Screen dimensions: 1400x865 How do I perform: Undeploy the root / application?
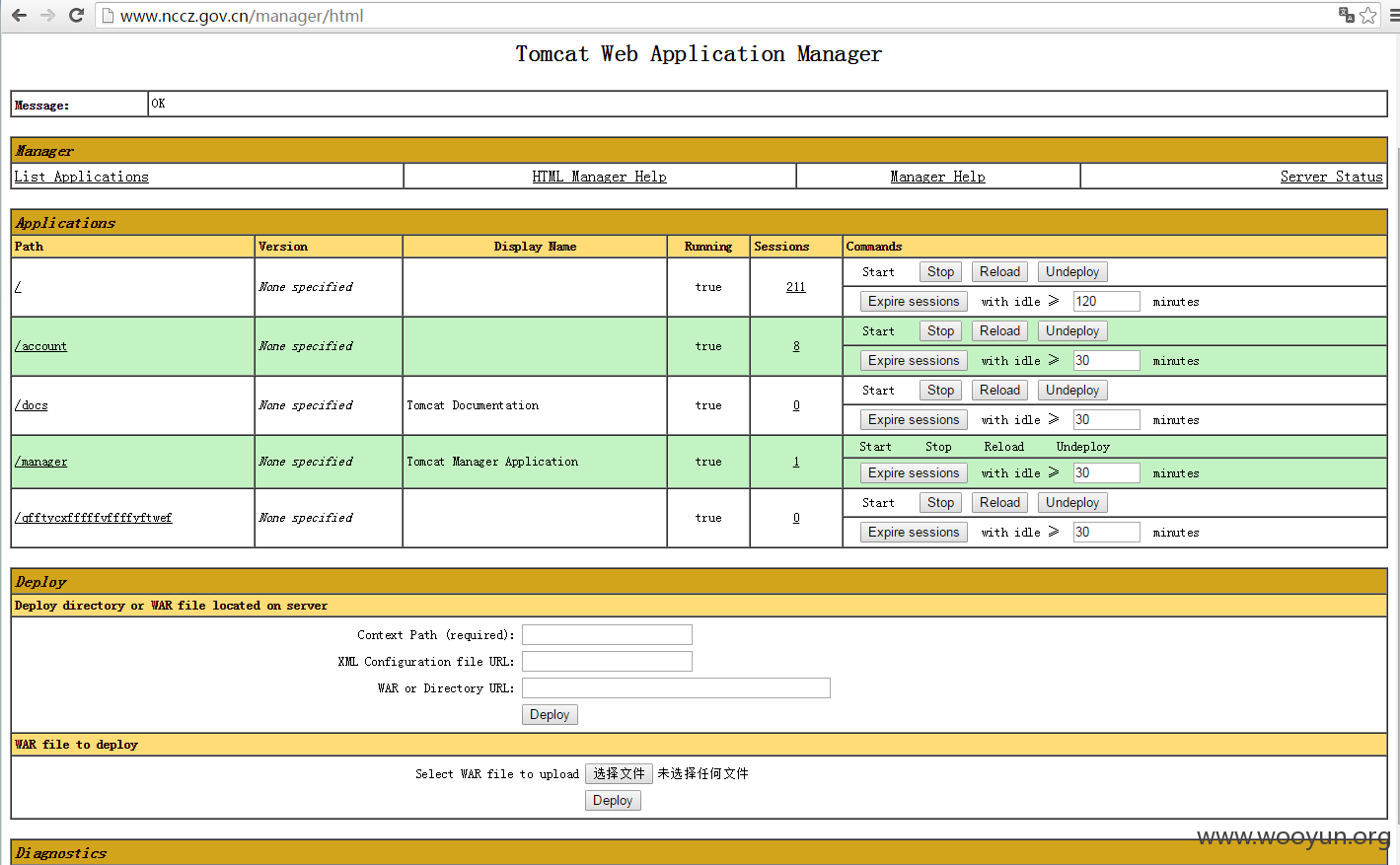[x=1072, y=272]
